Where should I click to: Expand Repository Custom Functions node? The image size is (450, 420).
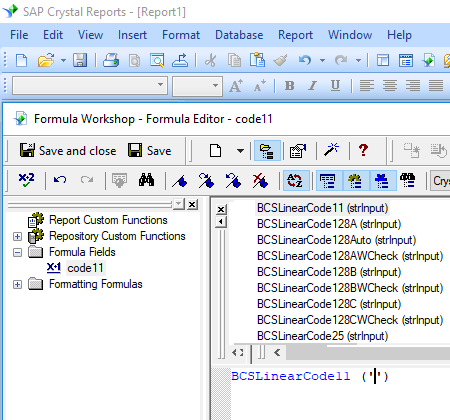click(17, 236)
